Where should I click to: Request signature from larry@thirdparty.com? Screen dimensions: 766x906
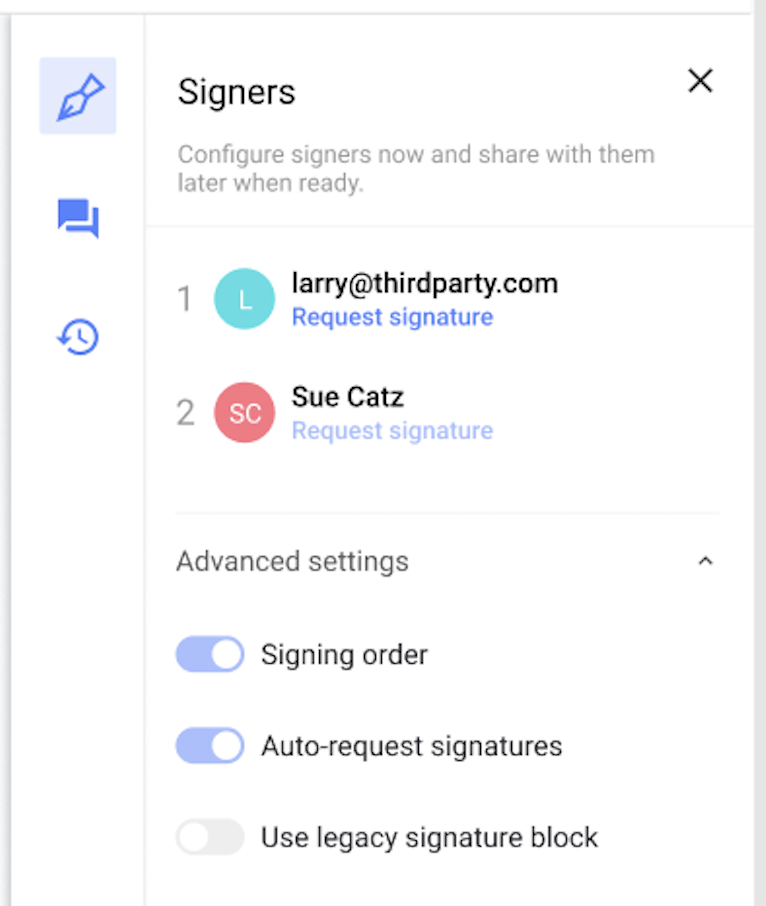coord(392,317)
